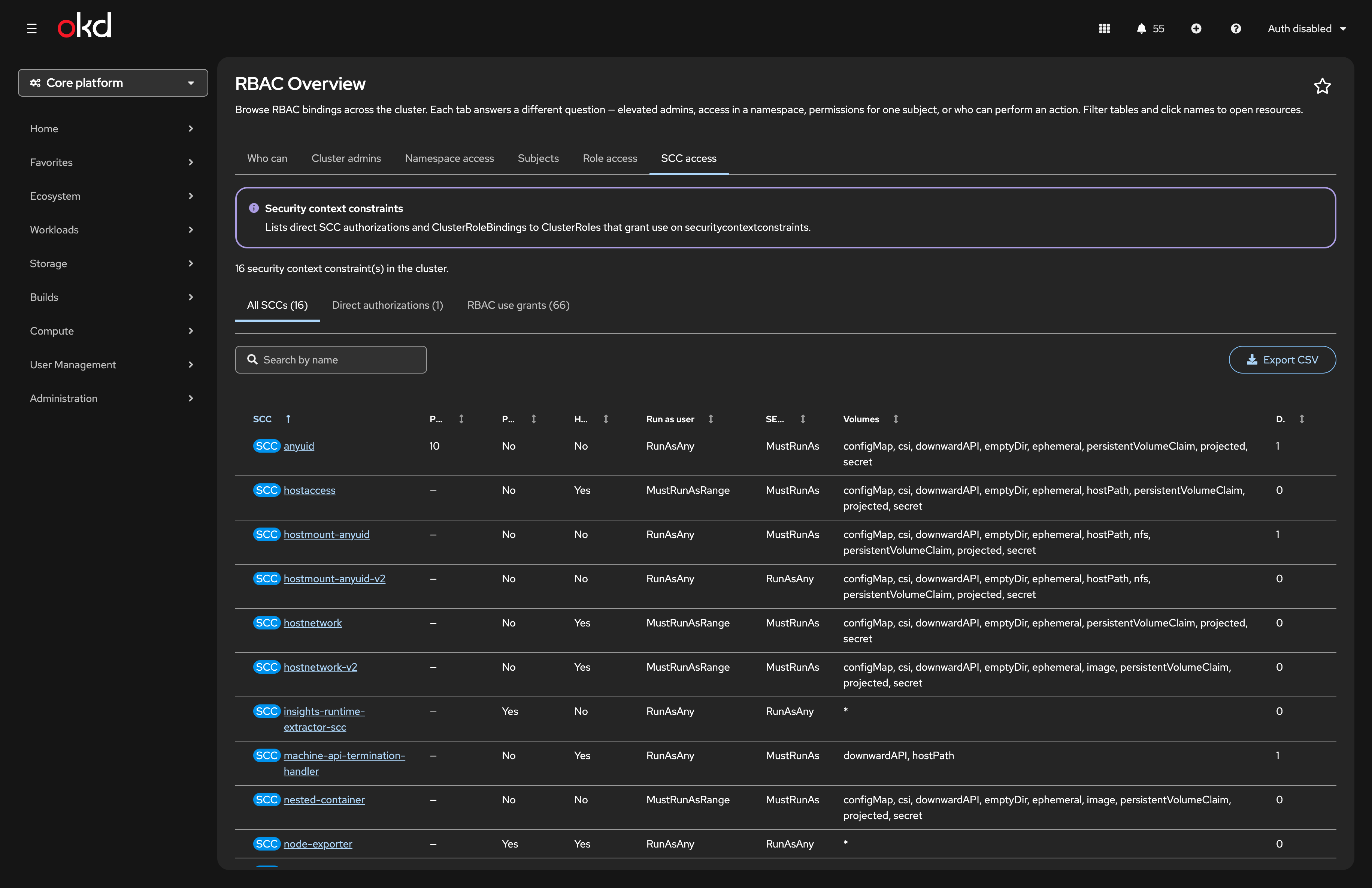Click the Export CSV button
1372x888 pixels.
(1282, 359)
